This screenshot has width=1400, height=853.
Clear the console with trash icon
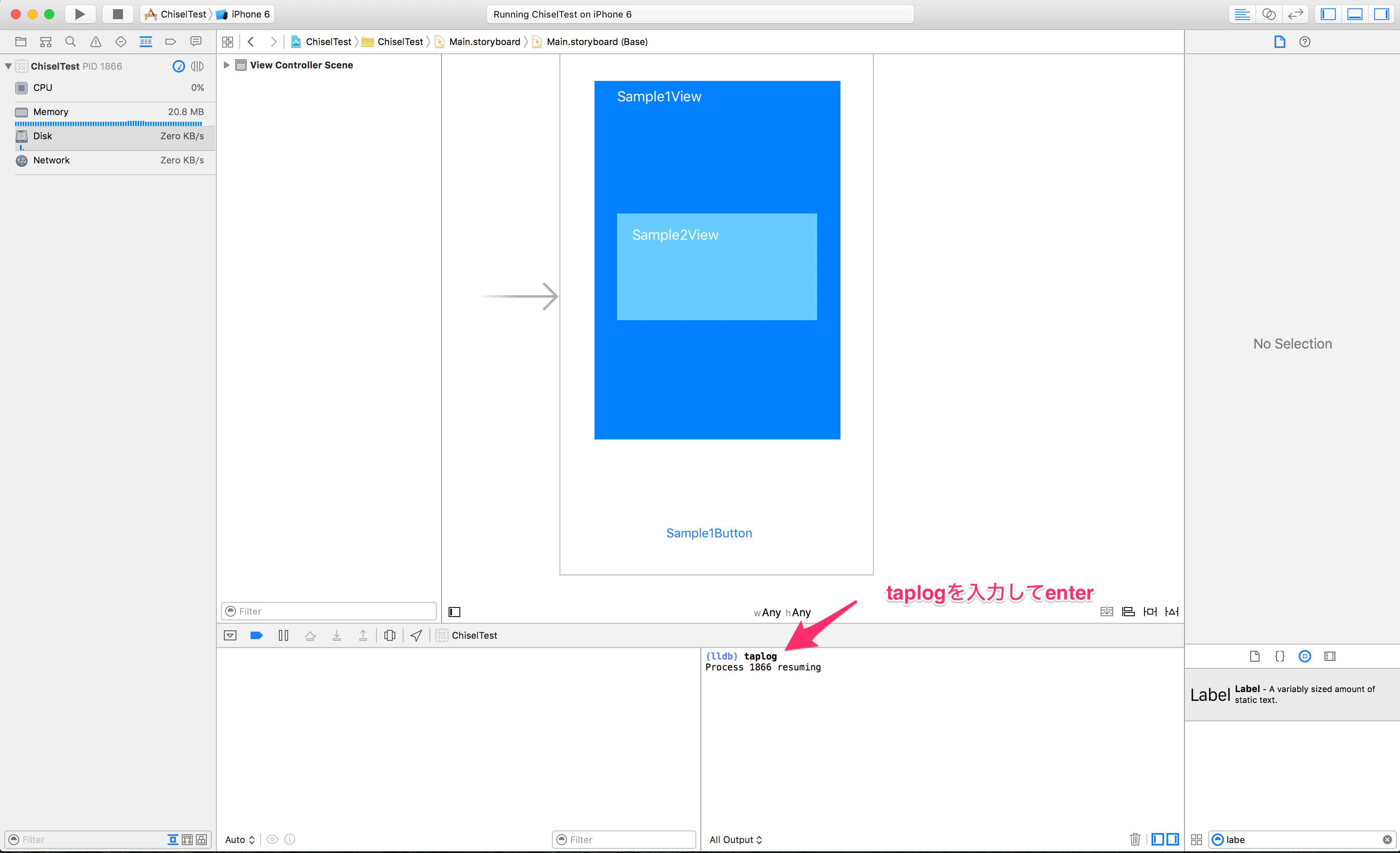click(1135, 839)
